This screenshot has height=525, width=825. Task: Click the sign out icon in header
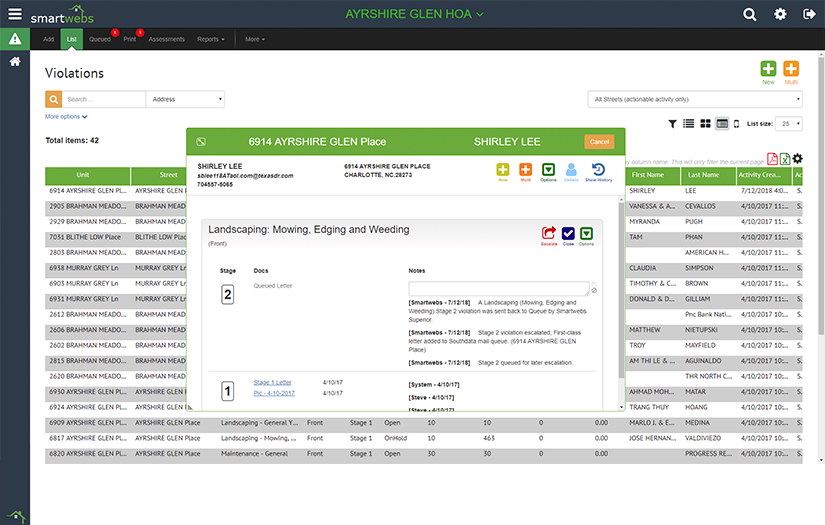[x=809, y=14]
